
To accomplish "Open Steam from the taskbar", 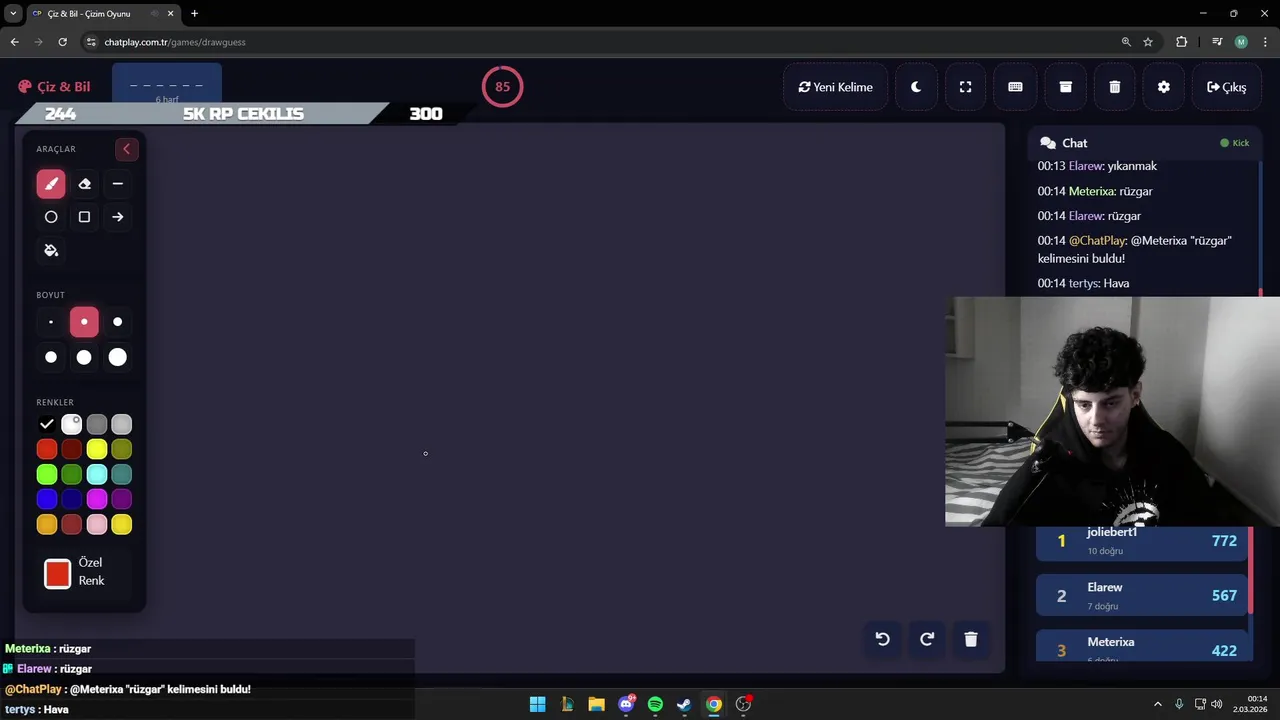I will point(684,704).
